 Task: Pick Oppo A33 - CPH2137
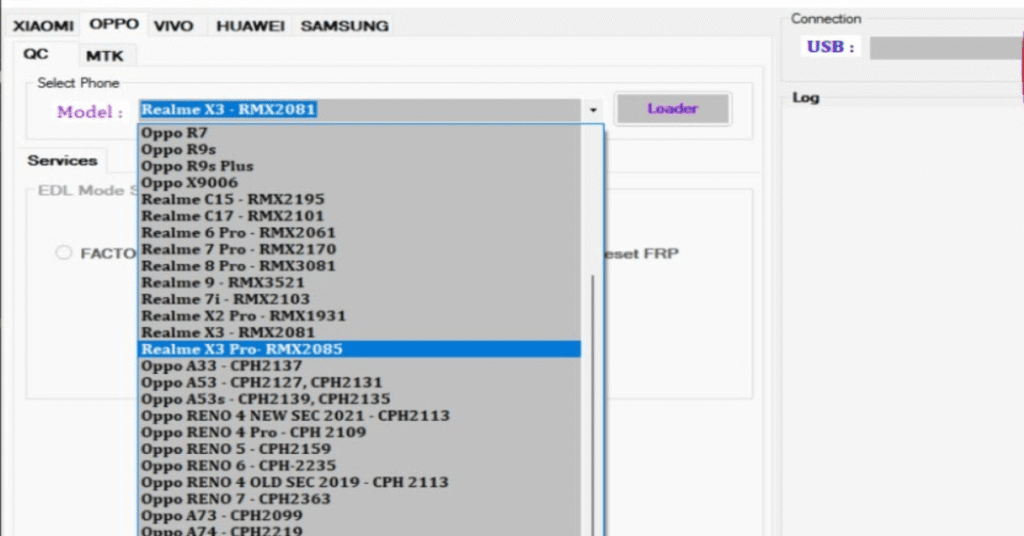coord(360,366)
